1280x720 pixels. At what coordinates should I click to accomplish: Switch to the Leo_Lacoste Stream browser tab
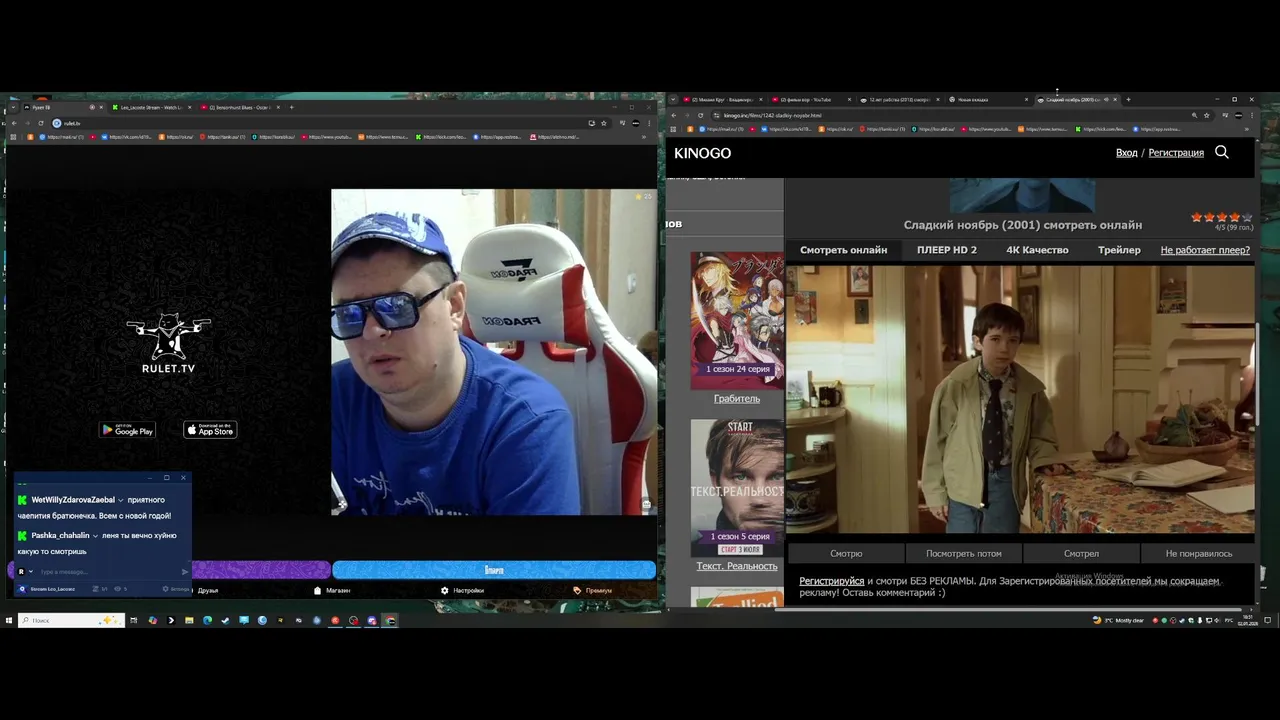pos(150,107)
